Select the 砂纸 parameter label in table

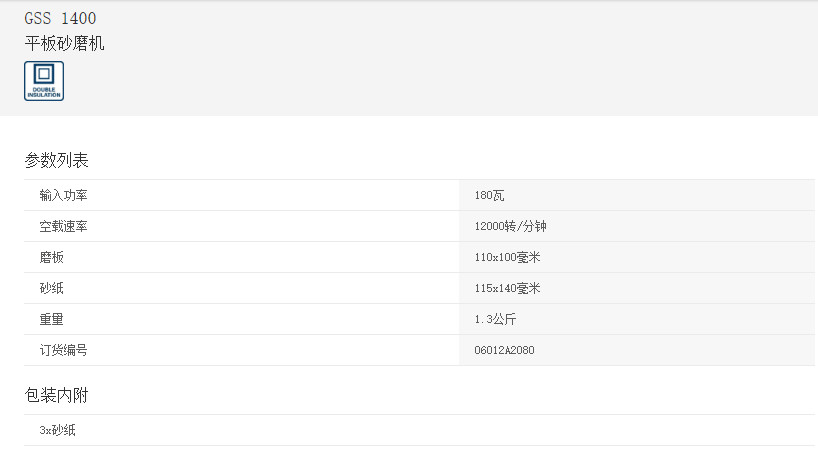(x=51, y=289)
